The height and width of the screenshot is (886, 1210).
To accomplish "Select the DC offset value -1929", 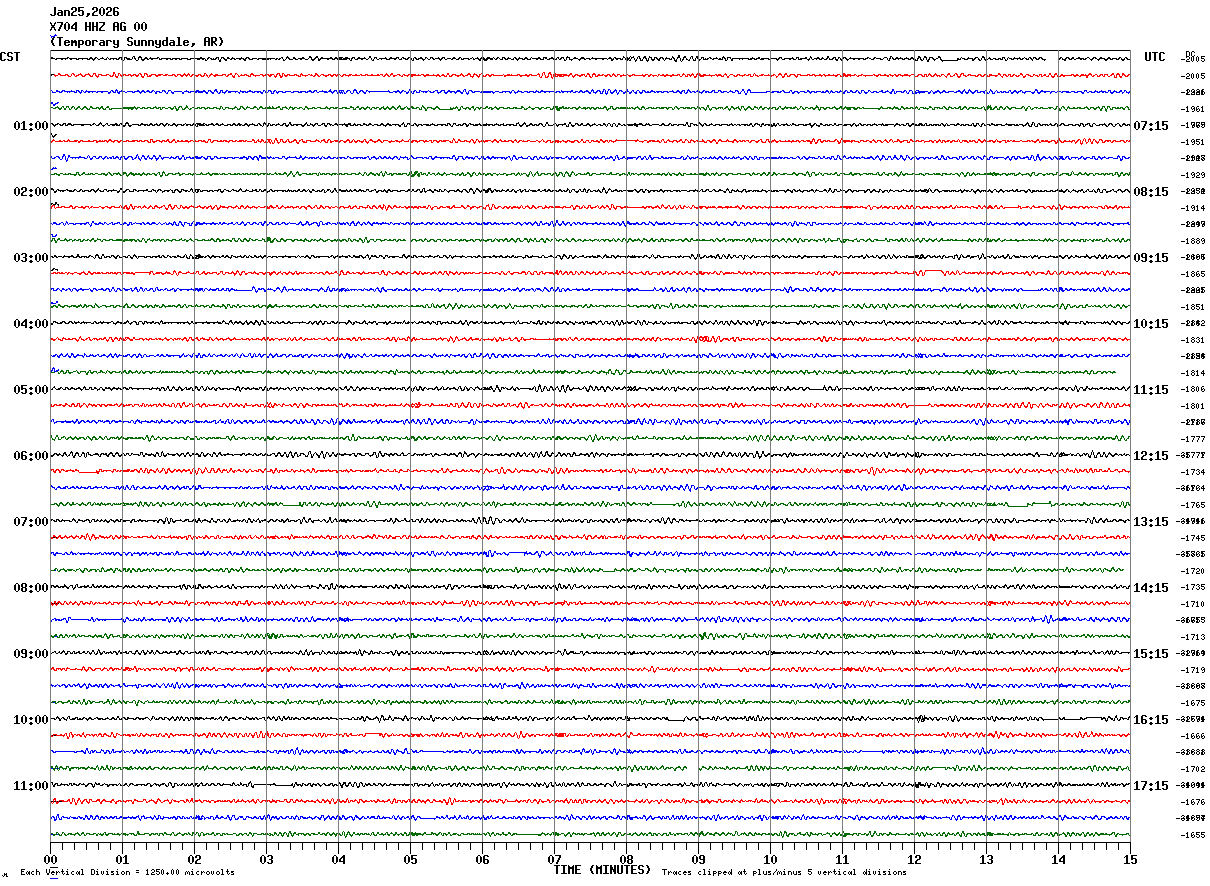I will (1193, 175).
